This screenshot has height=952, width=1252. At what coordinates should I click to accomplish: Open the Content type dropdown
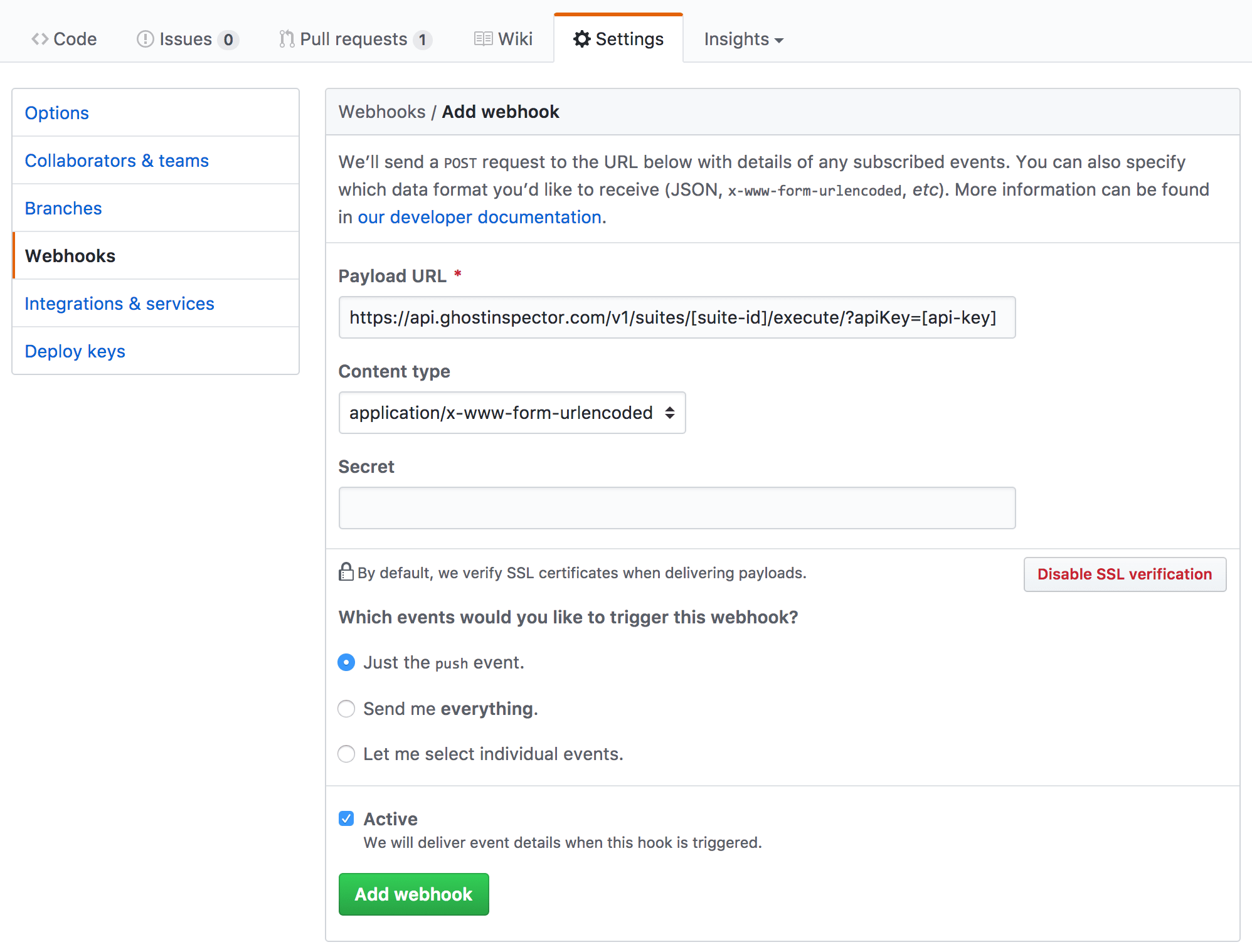(512, 413)
